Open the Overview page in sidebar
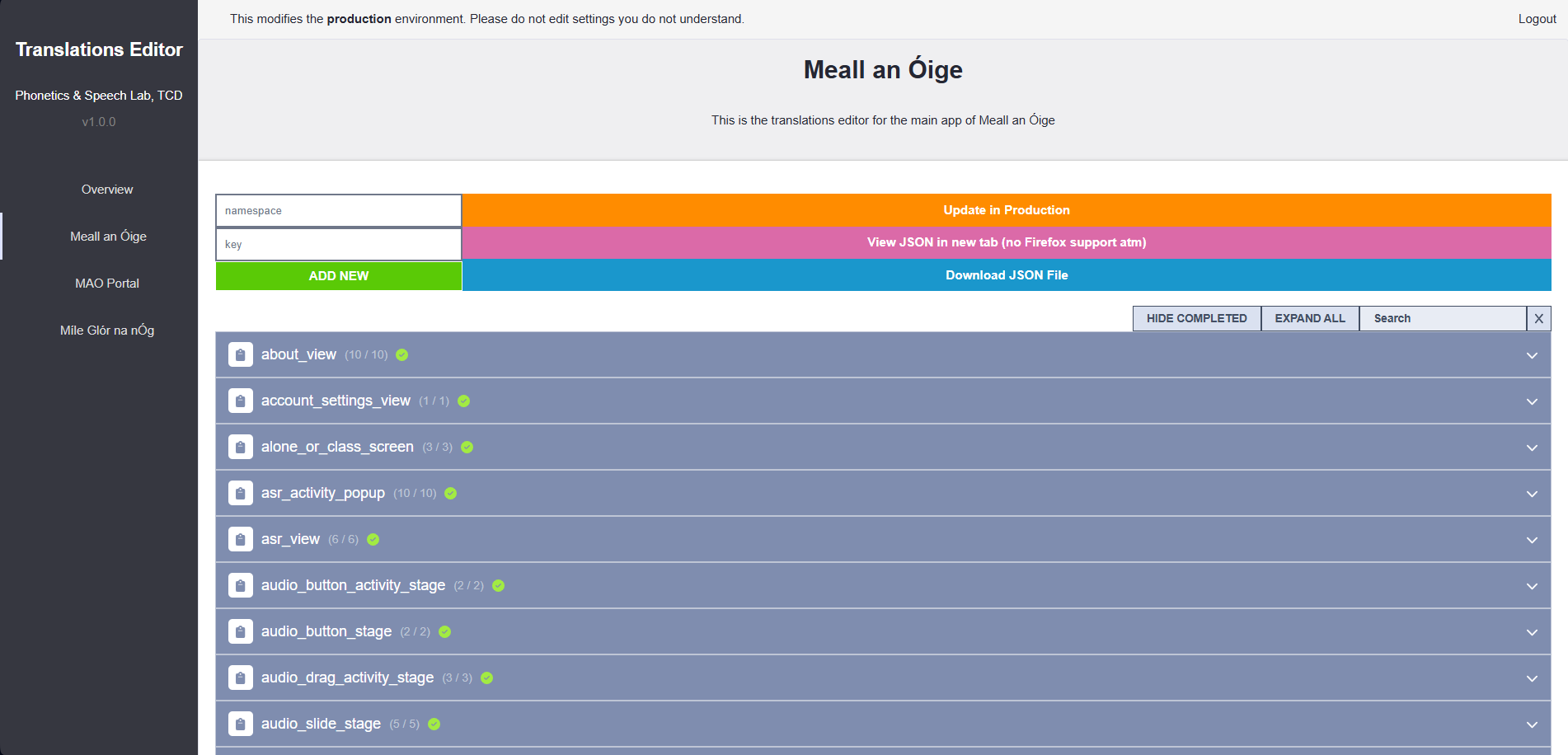The width and height of the screenshot is (1568, 755). point(107,190)
